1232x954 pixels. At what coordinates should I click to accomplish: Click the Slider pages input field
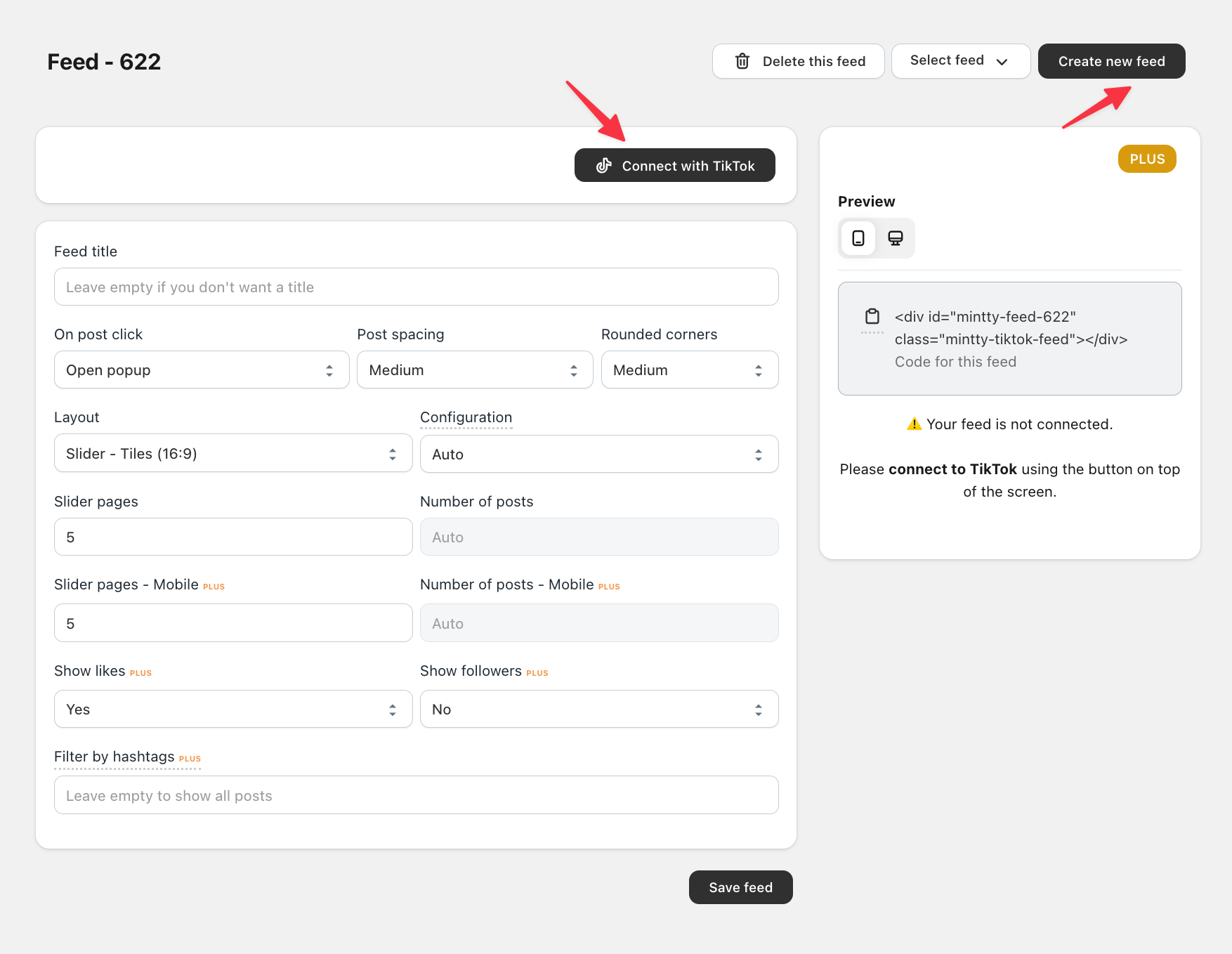point(233,537)
